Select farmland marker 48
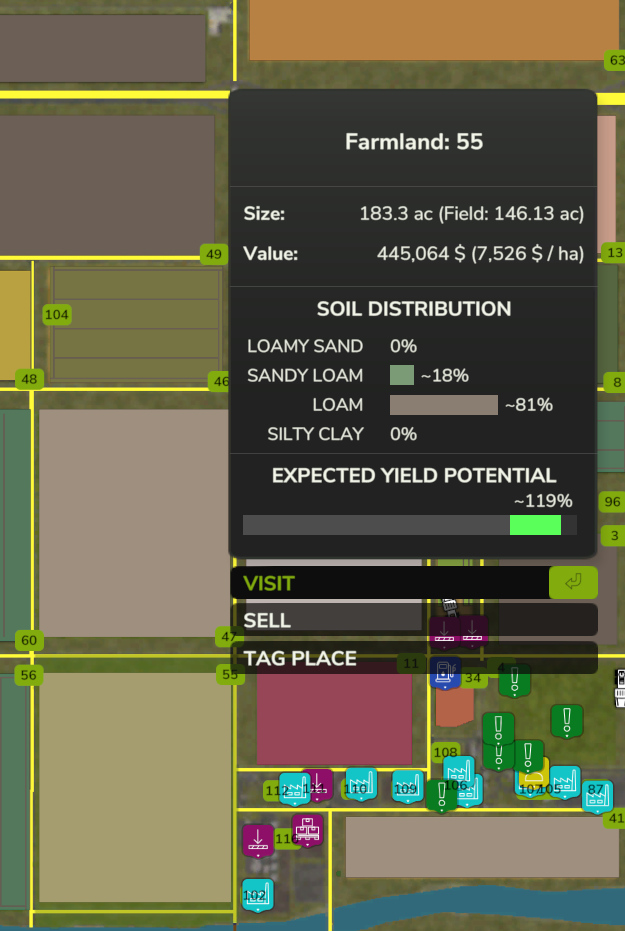This screenshot has height=931, width=625. pos(29,379)
